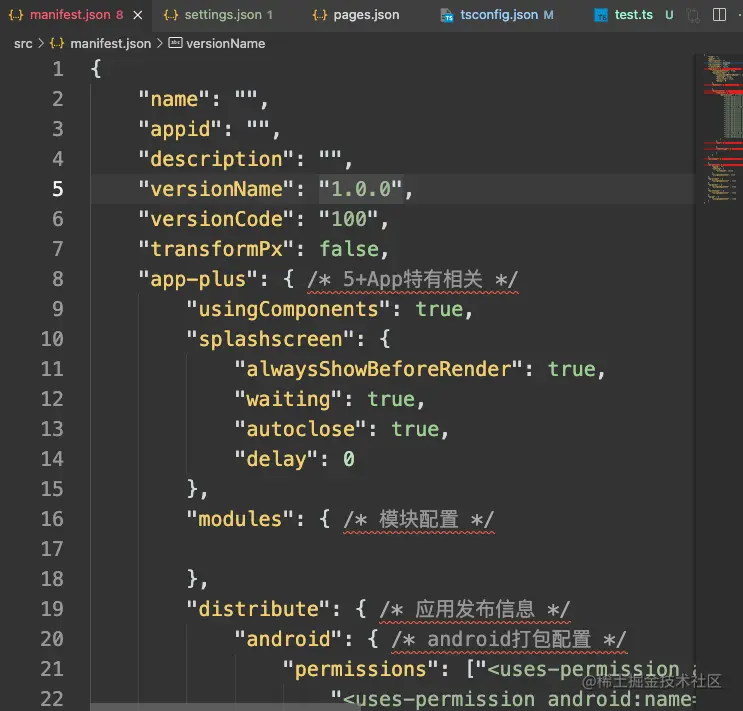Viewport: 743px width, 711px height.
Task: Click the "waiting" key
Action: point(288,399)
